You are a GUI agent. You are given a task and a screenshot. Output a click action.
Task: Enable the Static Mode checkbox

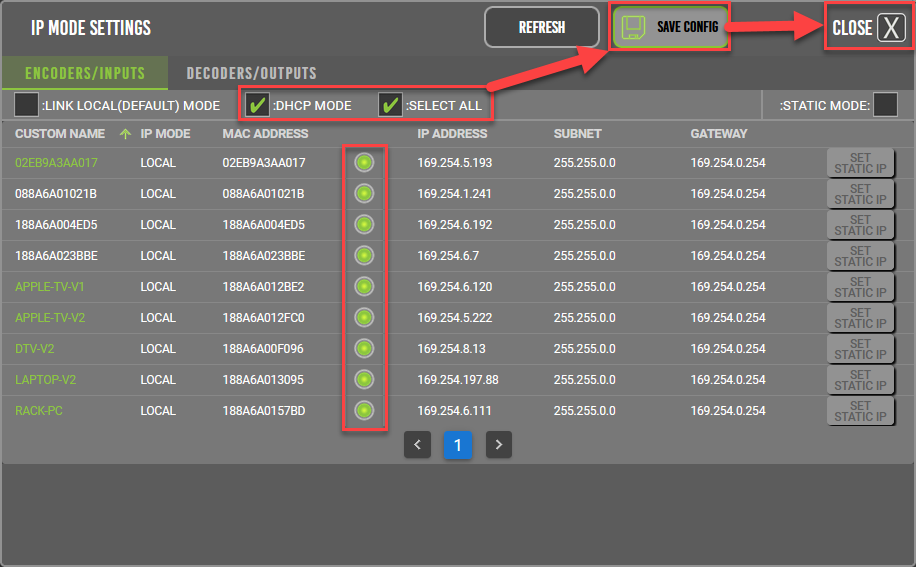pyautogui.click(x=885, y=105)
